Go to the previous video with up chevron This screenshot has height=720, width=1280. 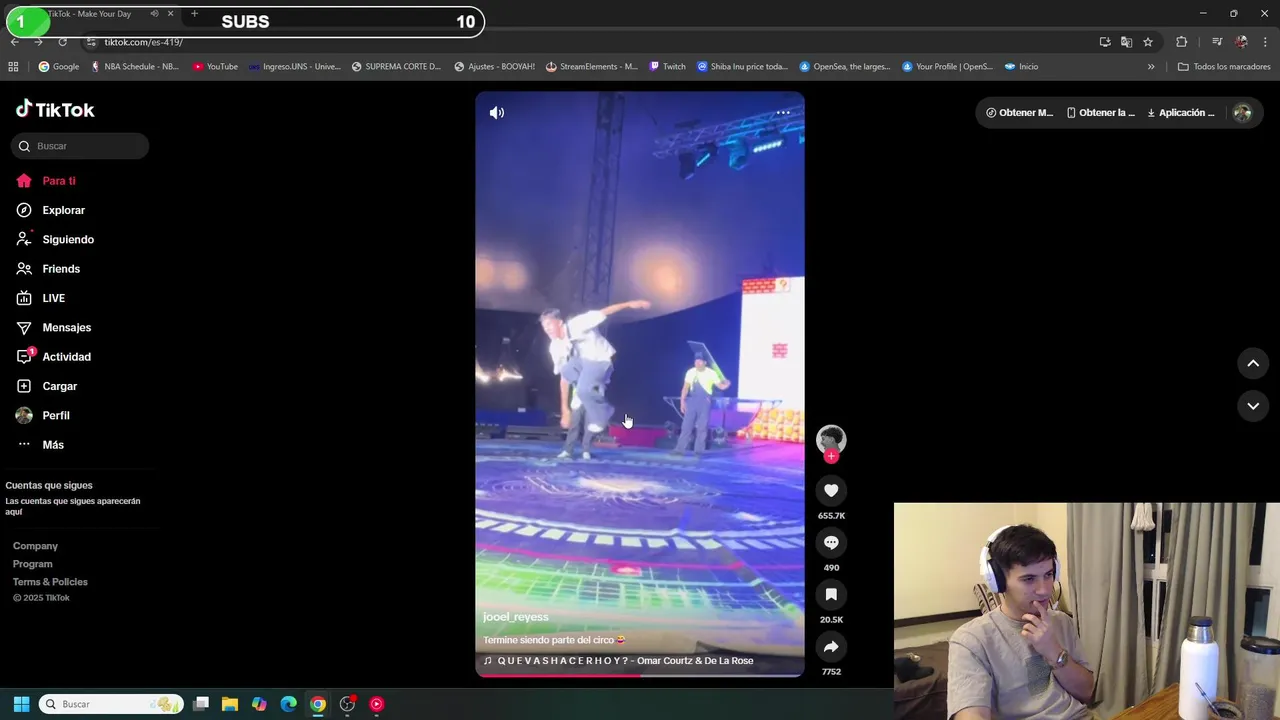pyautogui.click(x=1253, y=363)
